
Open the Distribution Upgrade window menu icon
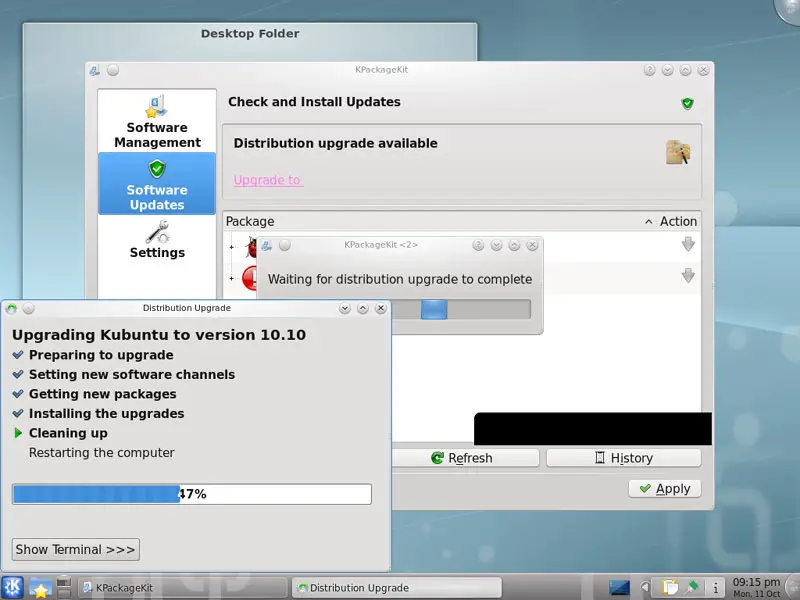11,308
